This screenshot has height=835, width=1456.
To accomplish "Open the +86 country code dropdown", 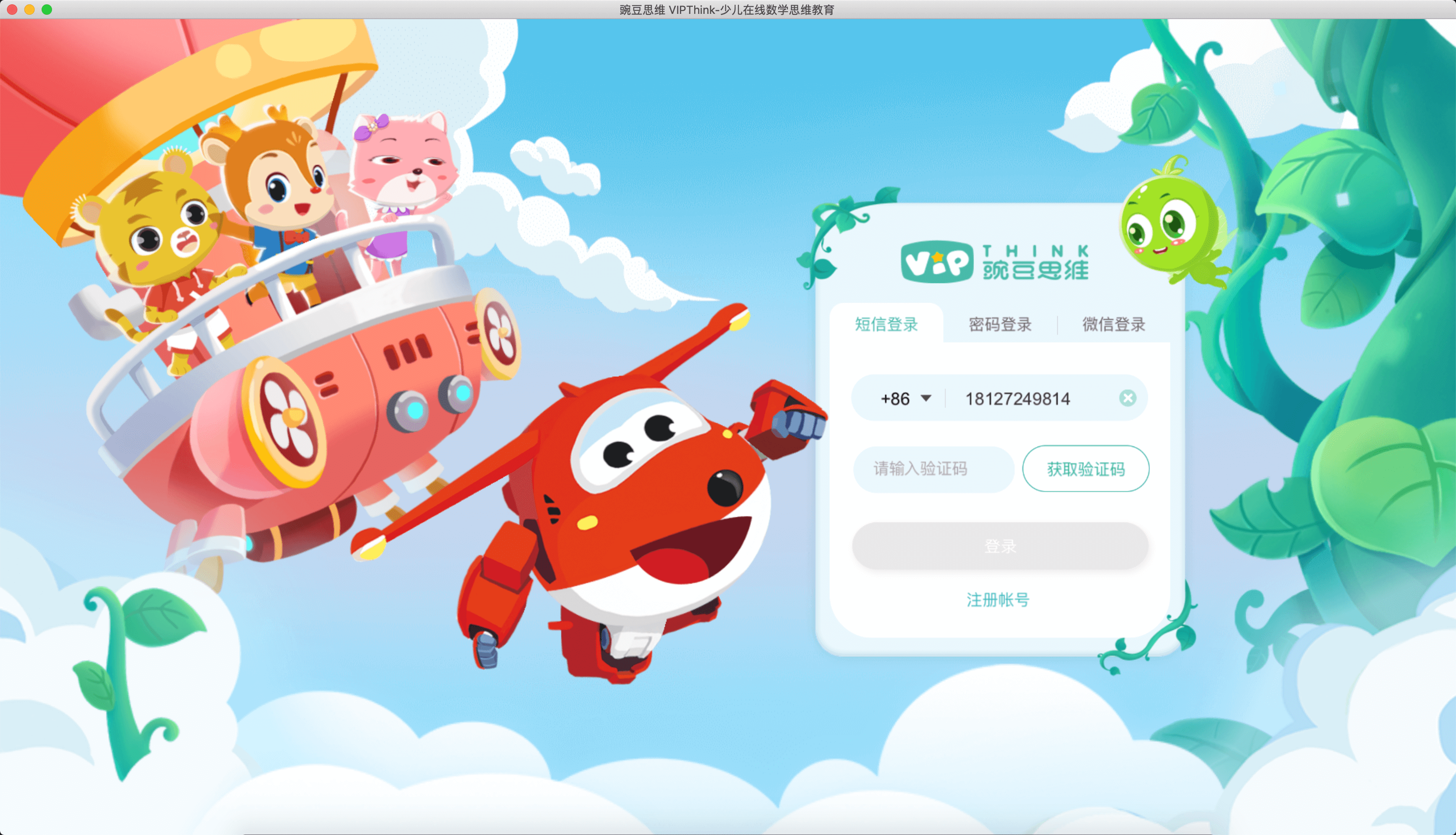I will click(x=906, y=398).
